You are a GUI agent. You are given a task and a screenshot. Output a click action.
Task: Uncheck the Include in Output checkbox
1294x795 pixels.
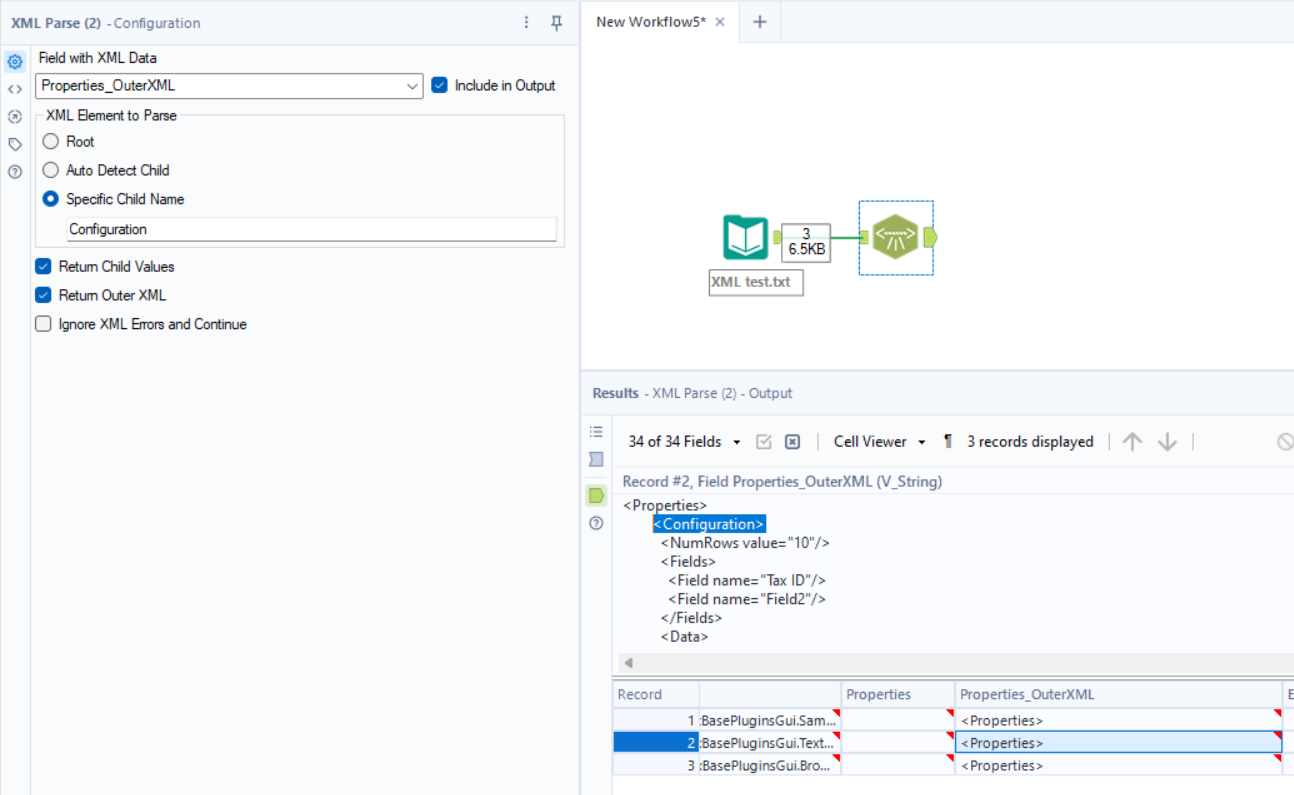(x=439, y=86)
